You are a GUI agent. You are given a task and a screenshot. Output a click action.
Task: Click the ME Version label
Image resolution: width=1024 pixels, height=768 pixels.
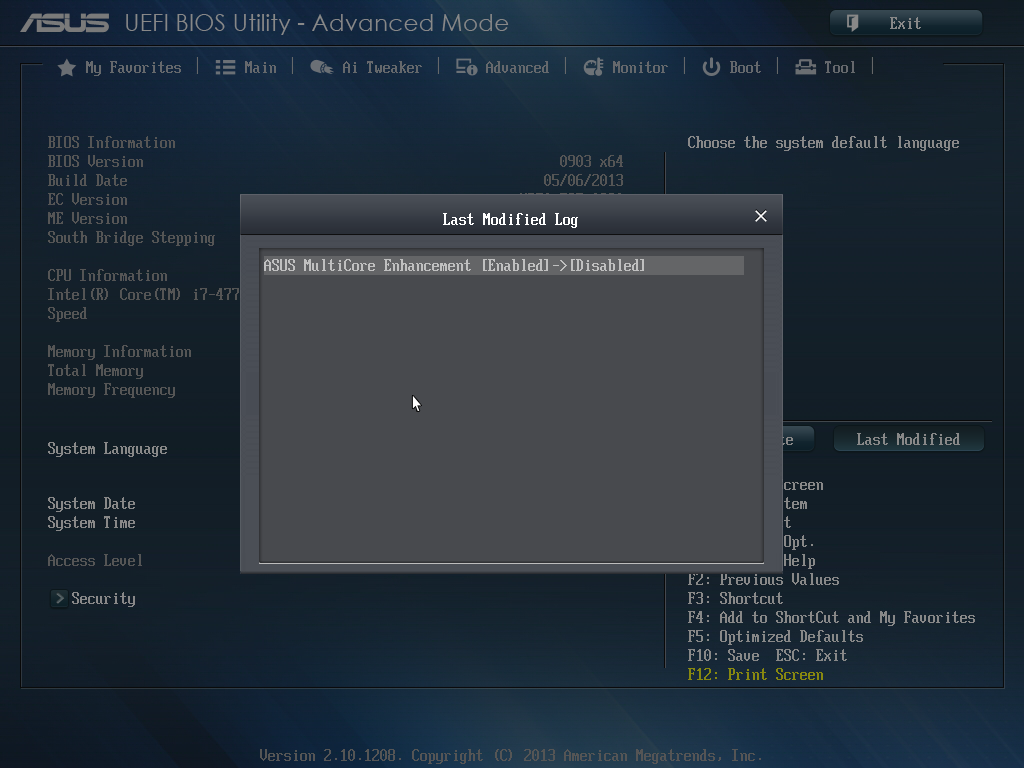point(88,219)
